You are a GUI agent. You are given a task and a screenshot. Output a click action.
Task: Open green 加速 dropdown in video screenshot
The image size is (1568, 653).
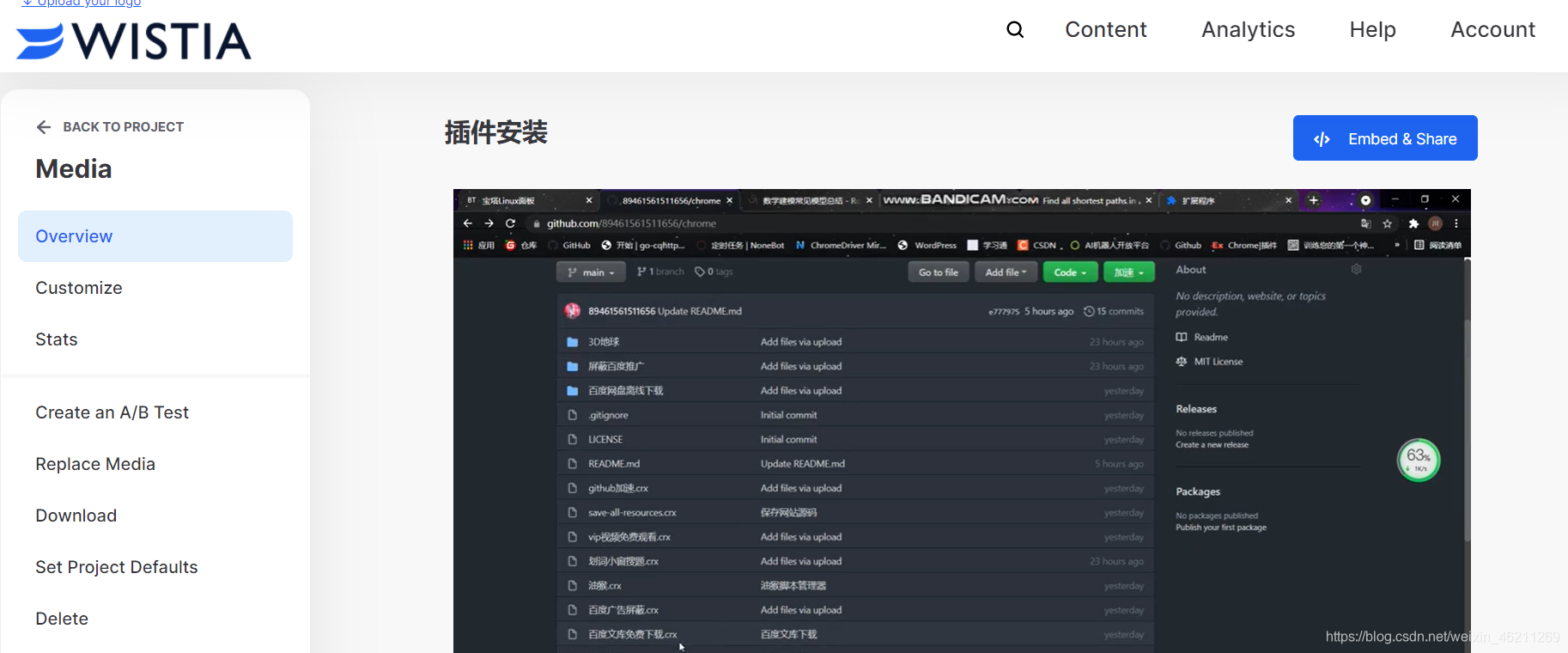click(x=1129, y=272)
